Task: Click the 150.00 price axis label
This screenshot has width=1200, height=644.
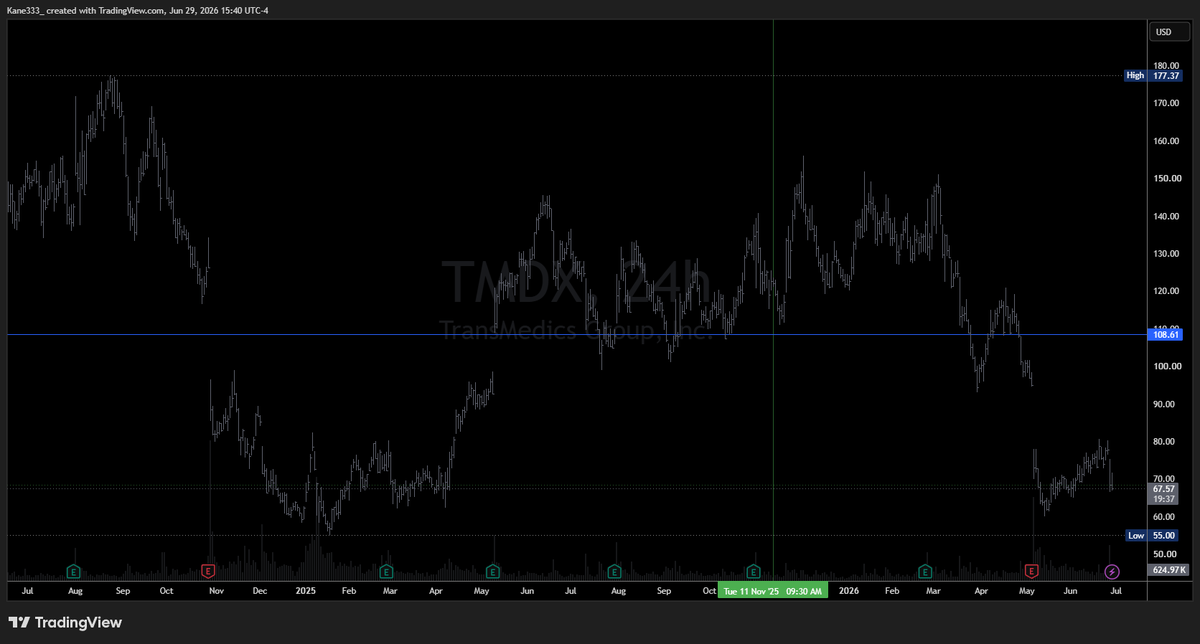Action: click(x=1166, y=178)
